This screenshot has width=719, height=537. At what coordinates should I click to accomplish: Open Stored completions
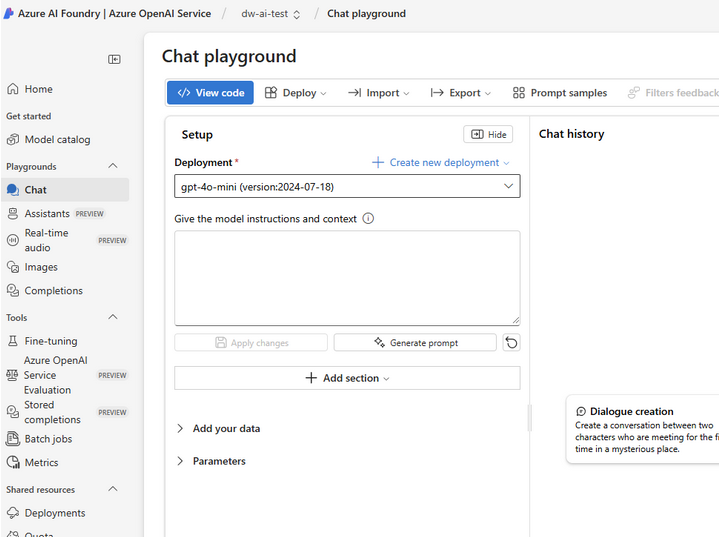67,412
